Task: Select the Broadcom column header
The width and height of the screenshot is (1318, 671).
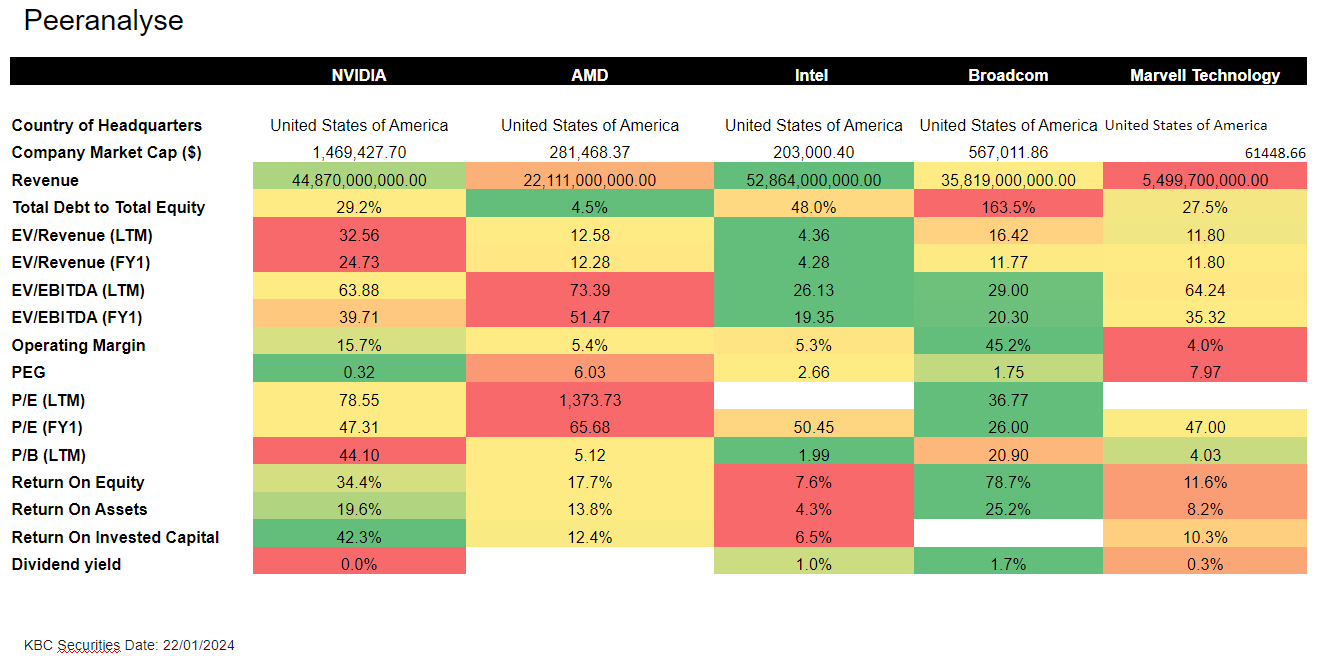Action: pyautogui.click(x=1008, y=75)
